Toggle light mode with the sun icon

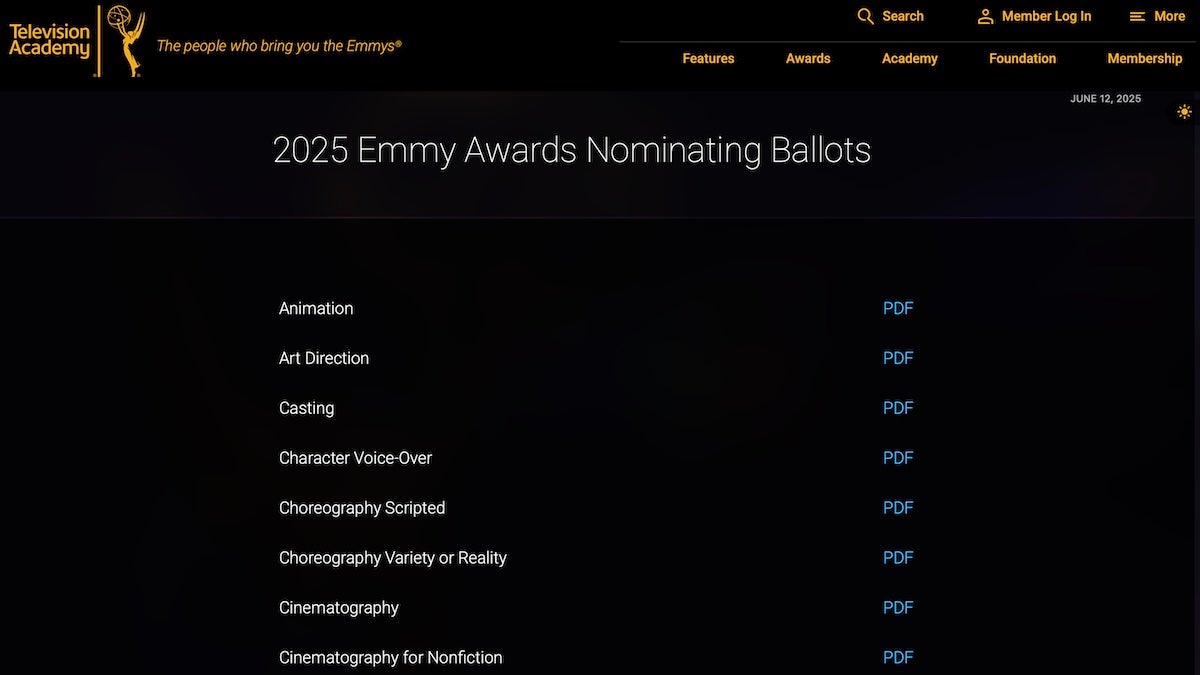(x=1185, y=112)
